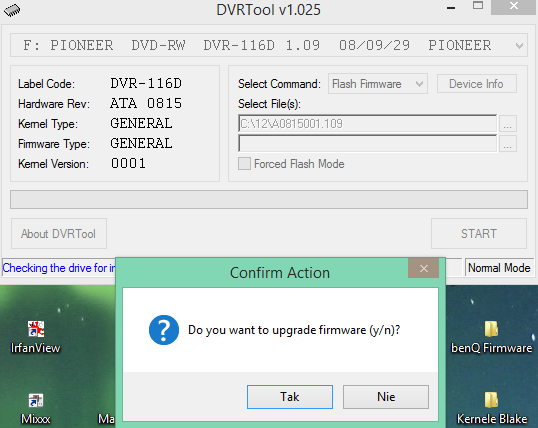Screen dimensions: 538x428
Task: Maximize the DVRTool window
Action: pos(478,6)
